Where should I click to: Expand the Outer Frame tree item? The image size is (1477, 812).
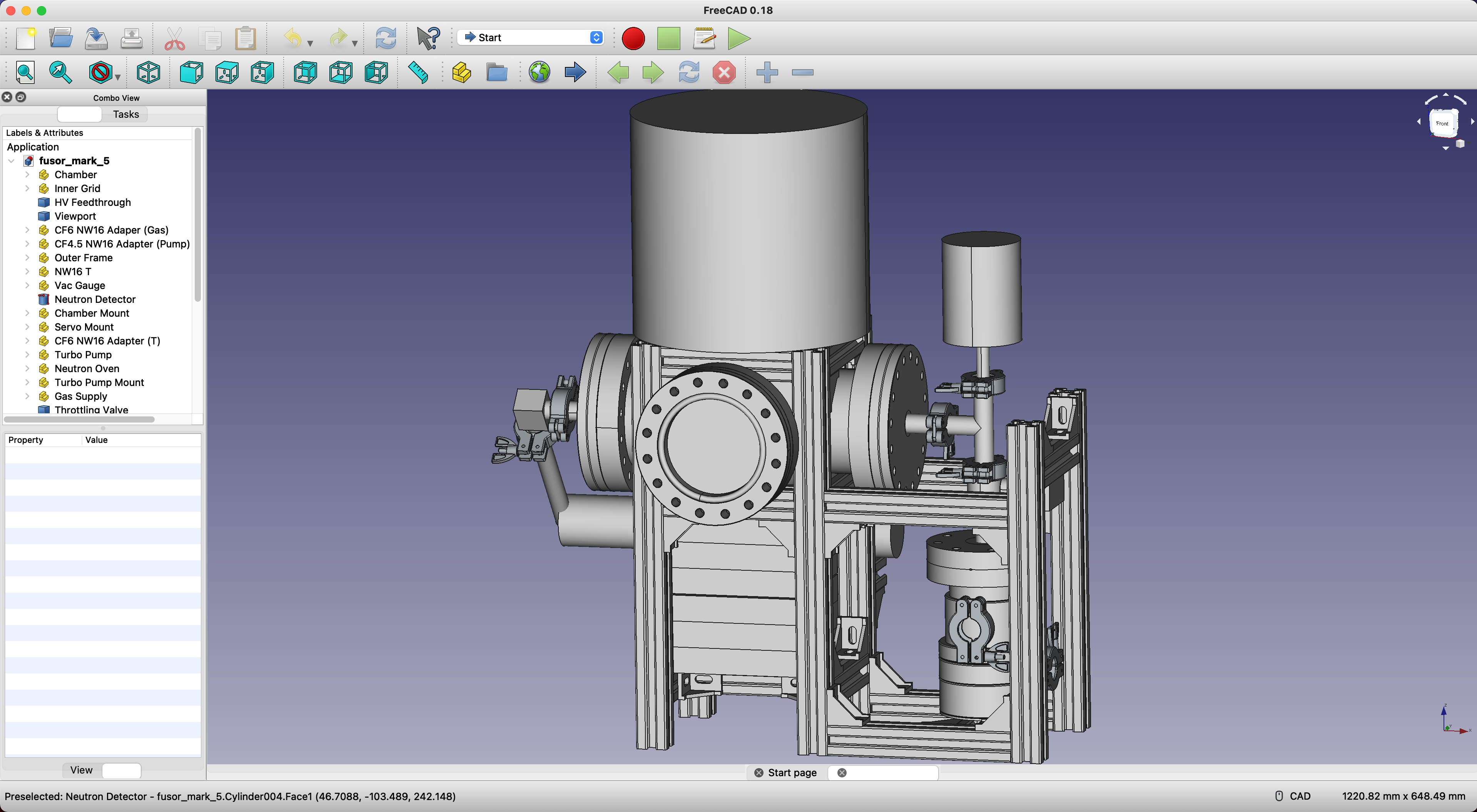(27, 257)
